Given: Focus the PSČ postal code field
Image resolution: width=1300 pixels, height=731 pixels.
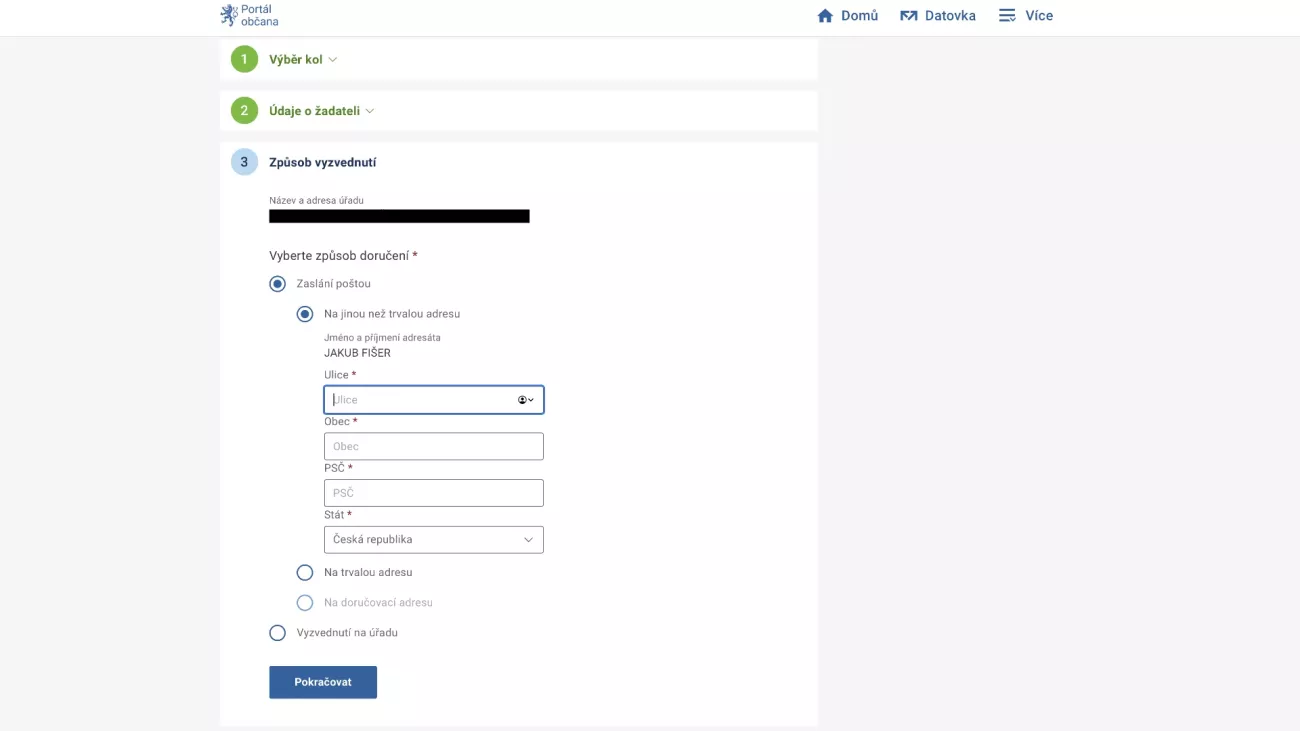Looking at the screenshot, I should click(x=433, y=493).
